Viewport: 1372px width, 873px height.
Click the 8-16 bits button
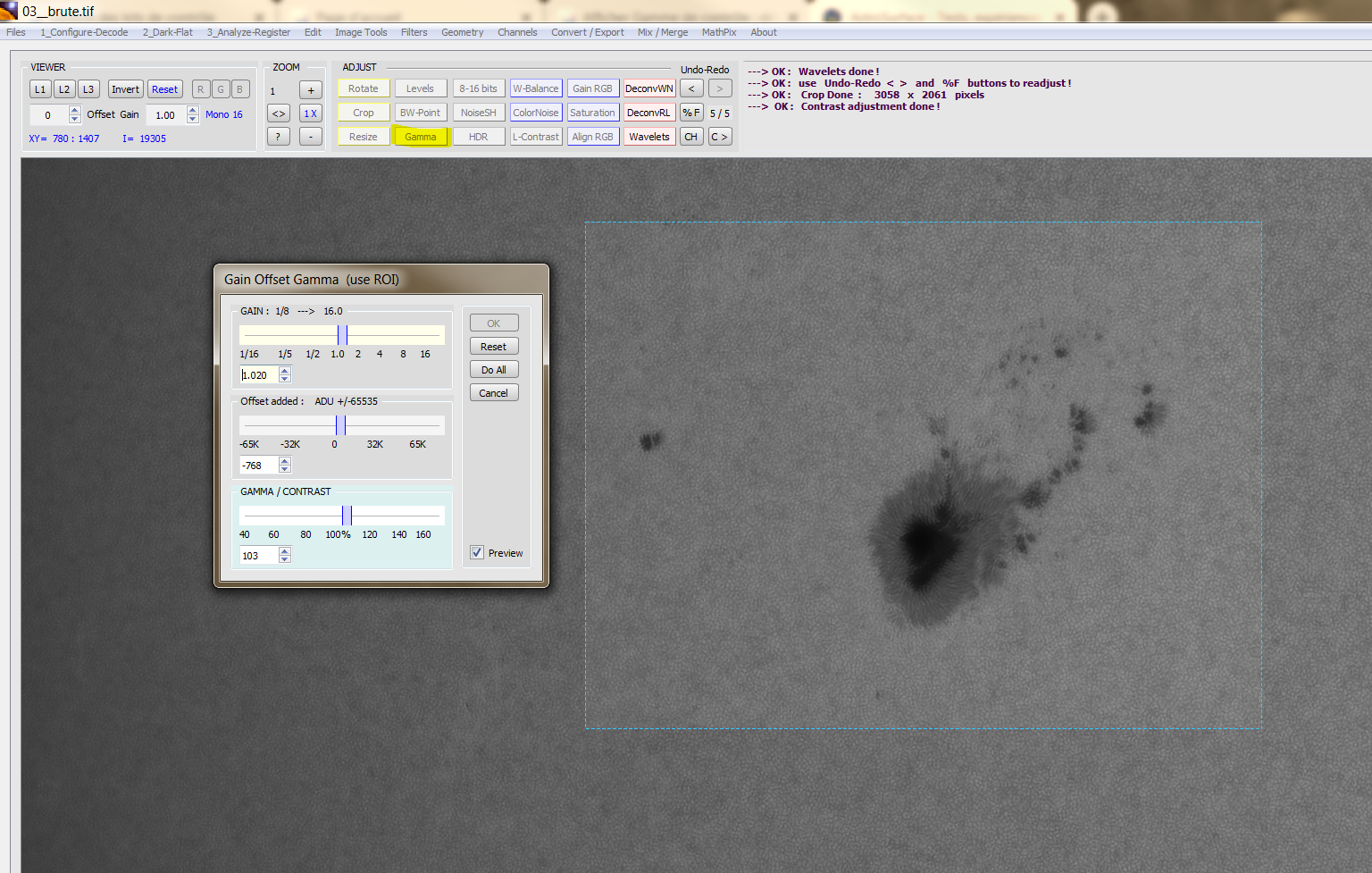pyautogui.click(x=479, y=88)
